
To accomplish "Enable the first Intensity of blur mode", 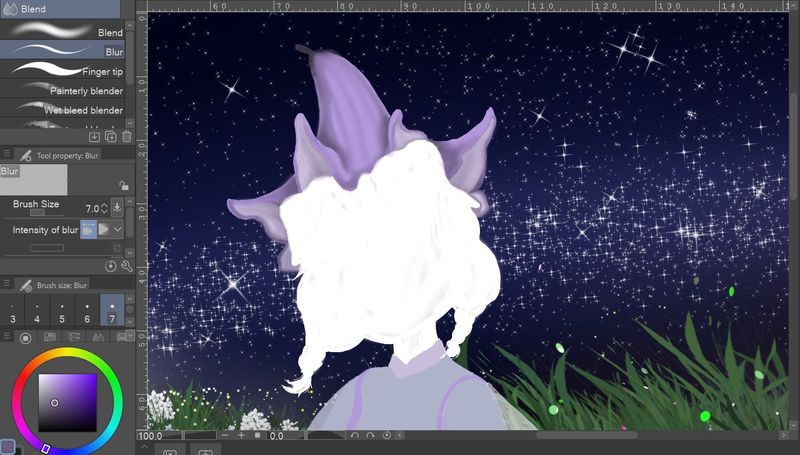I will [x=88, y=230].
